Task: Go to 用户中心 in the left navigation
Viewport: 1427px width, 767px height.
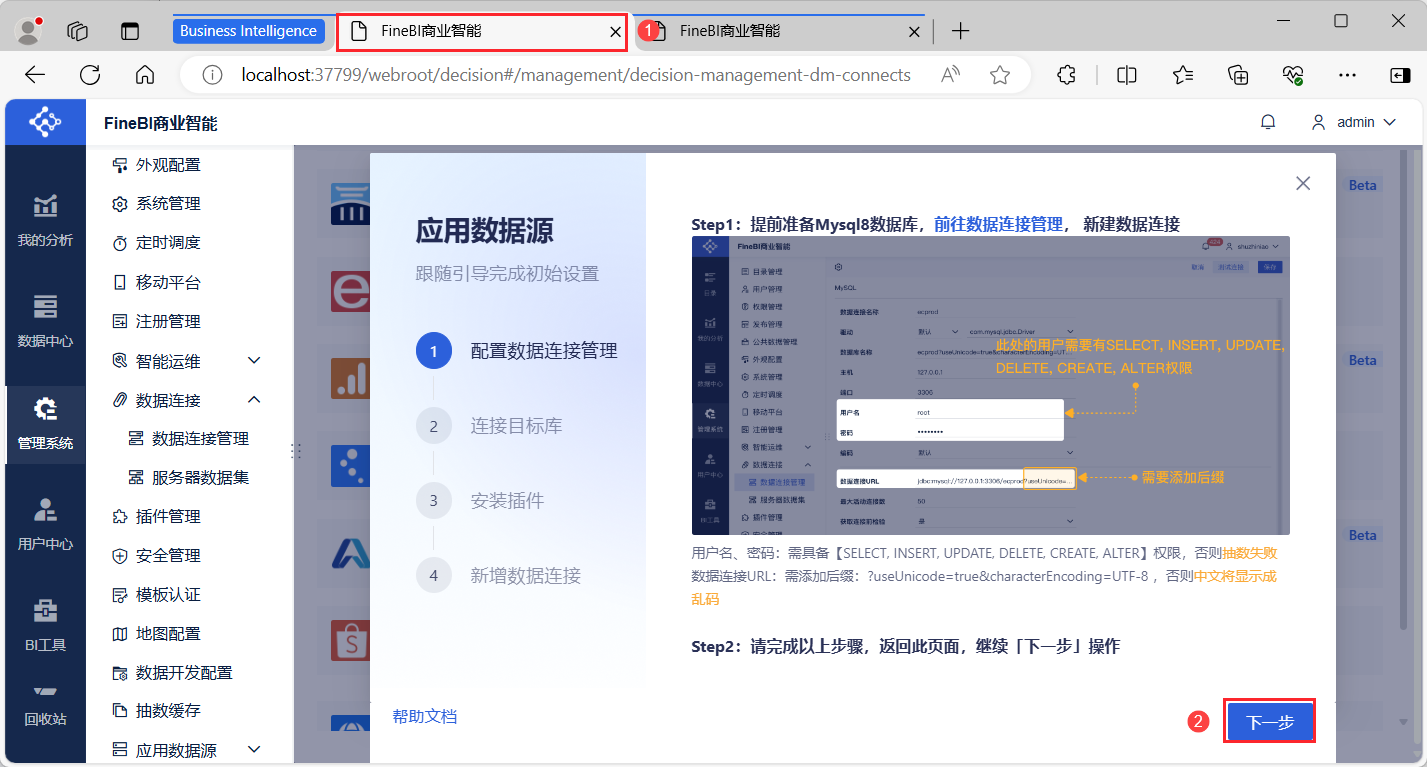Action: (x=45, y=524)
